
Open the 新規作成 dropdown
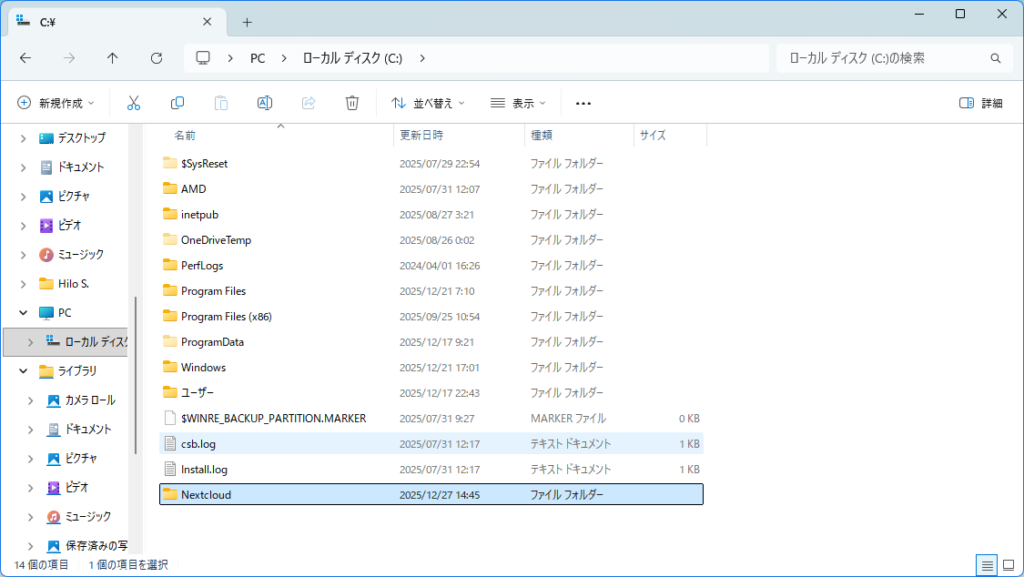(x=56, y=103)
